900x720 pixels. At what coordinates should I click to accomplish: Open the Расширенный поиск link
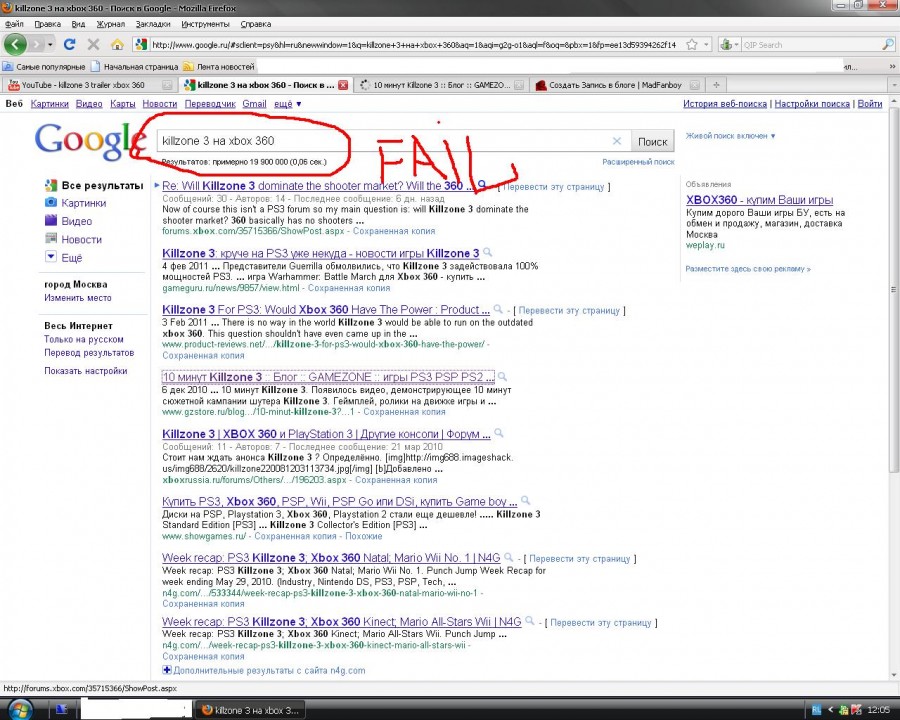coord(638,161)
